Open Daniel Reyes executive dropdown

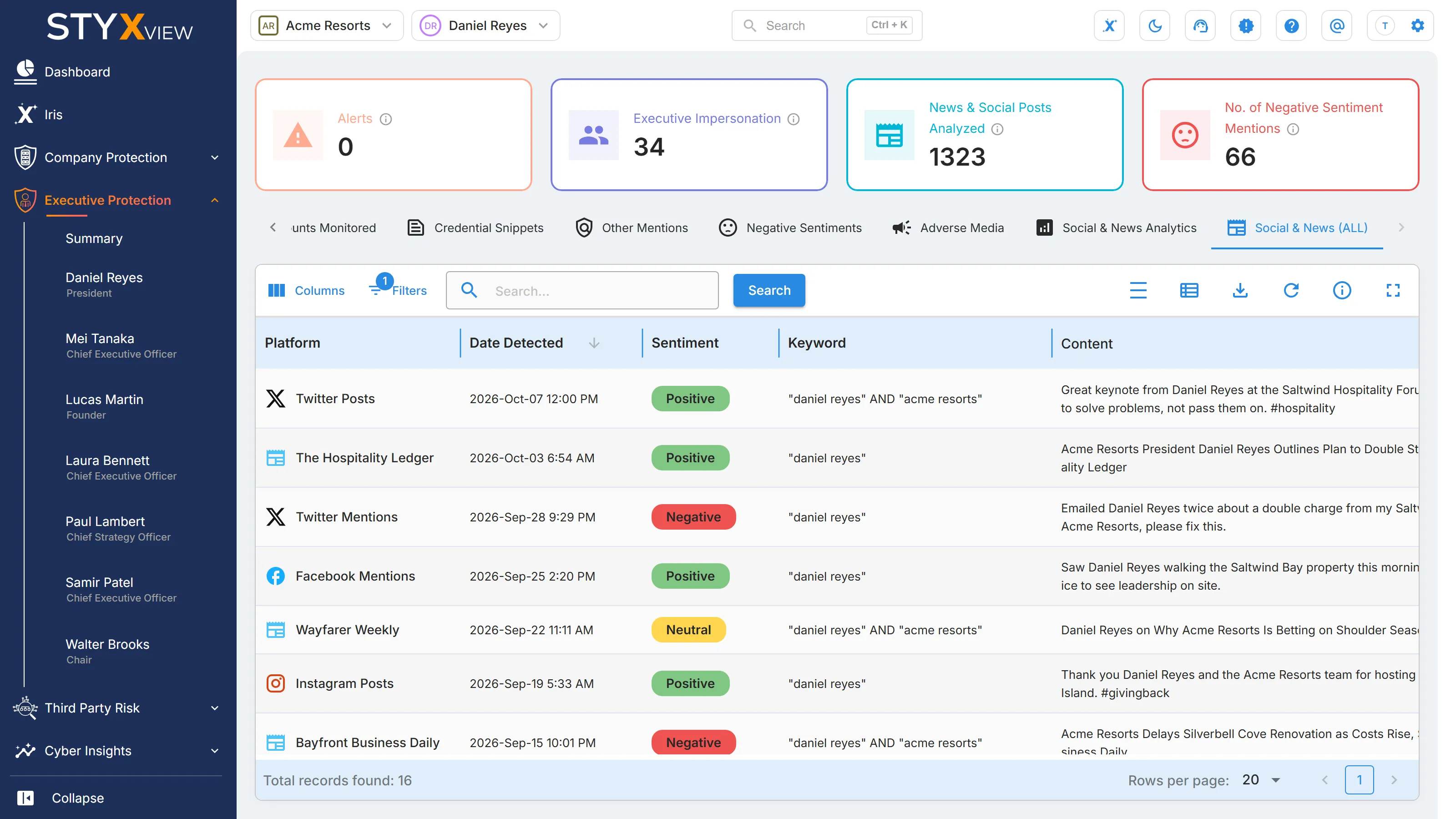point(485,25)
